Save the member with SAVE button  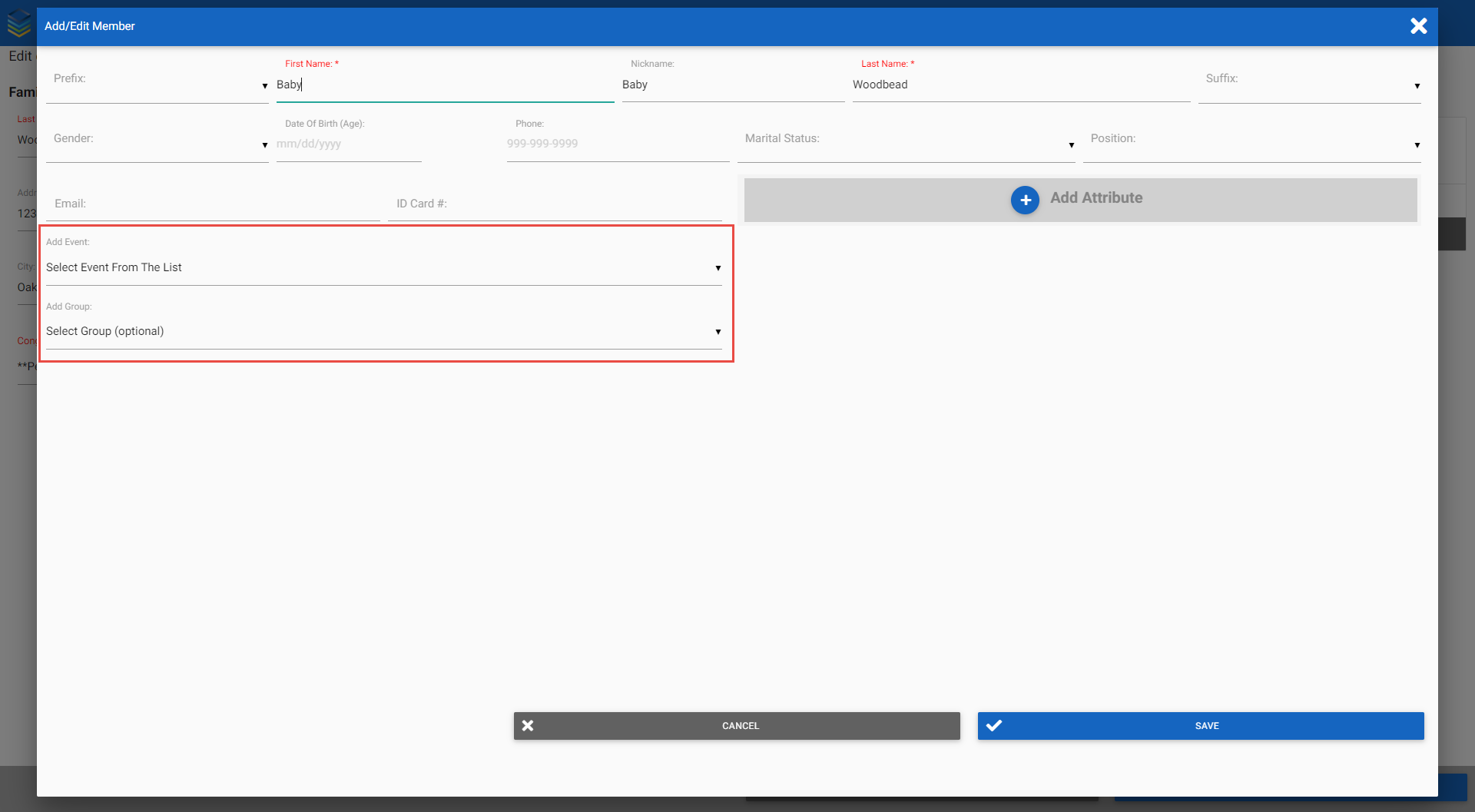coord(1201,726)
